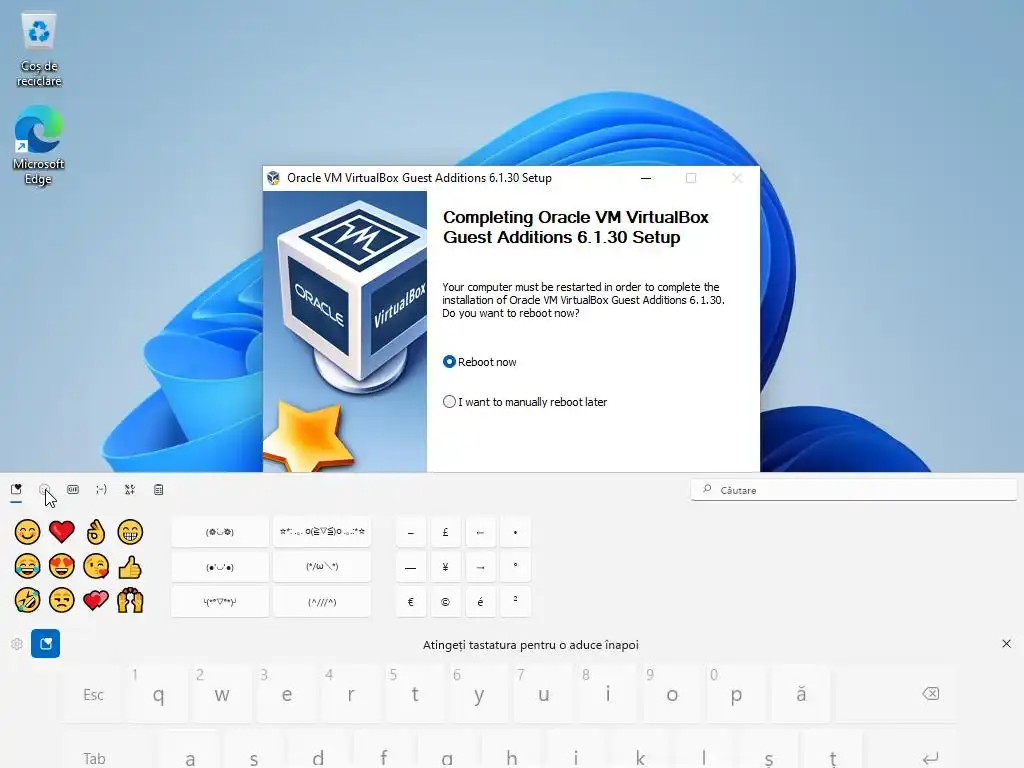1024x768 pixels.
Task: Insert the unamused face emoji
Action: coord(61,600)
